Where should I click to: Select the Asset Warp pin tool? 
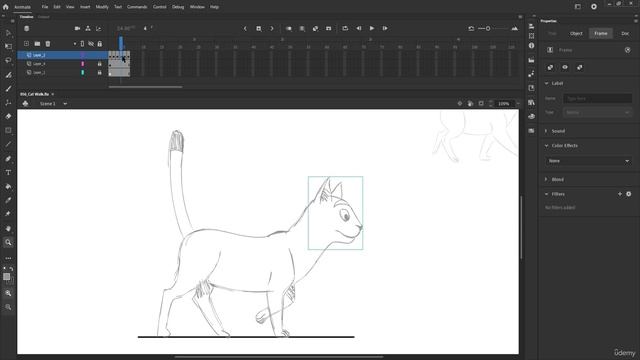pos(8,214)
